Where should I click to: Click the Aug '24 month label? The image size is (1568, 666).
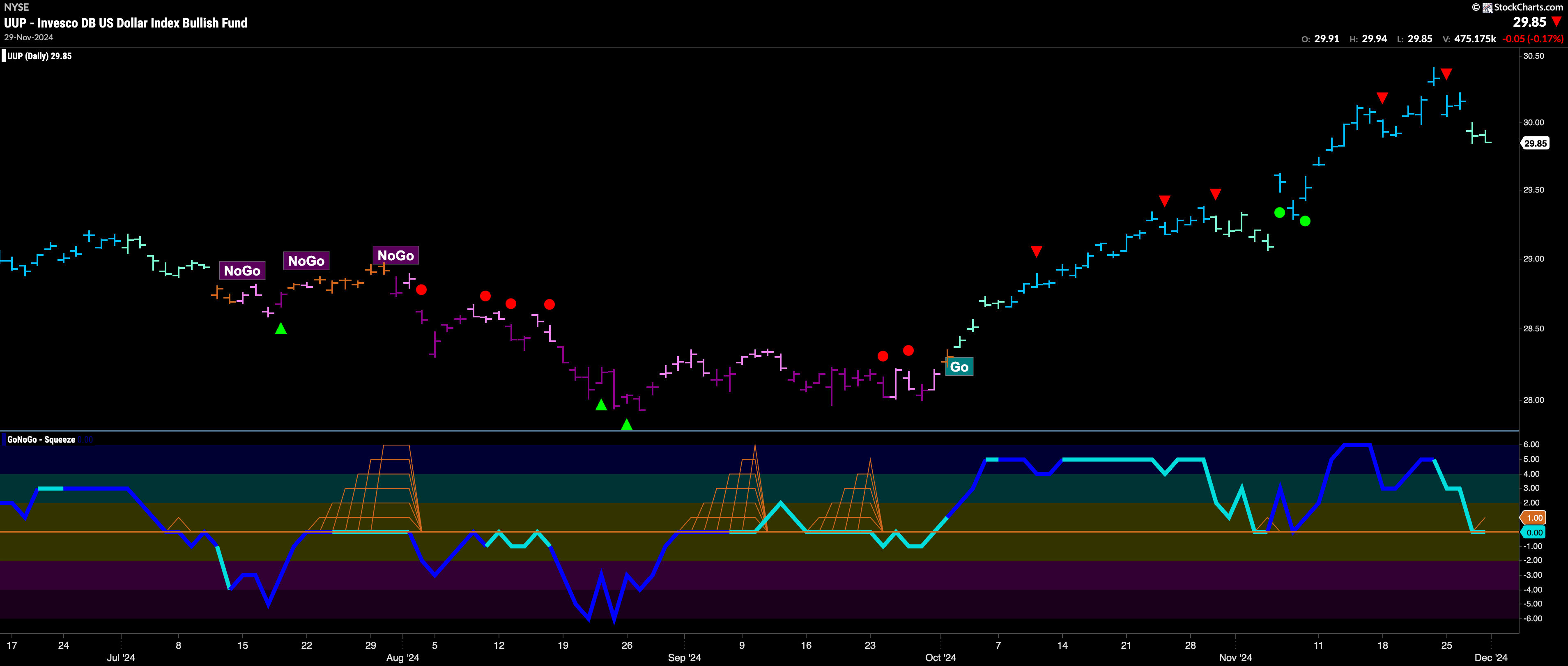point(402,657)
